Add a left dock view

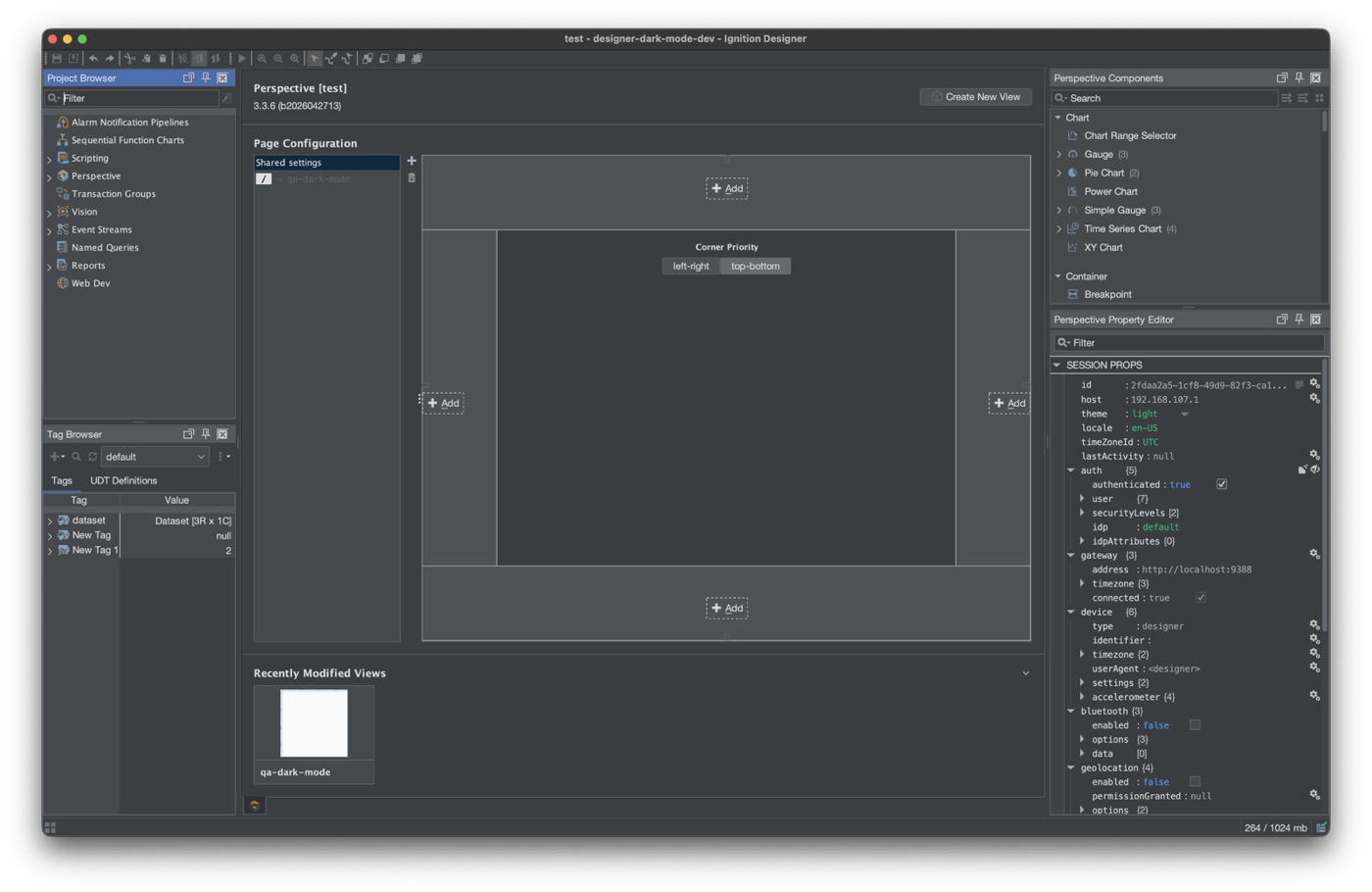pyautogui.click(x=443, y=403)
